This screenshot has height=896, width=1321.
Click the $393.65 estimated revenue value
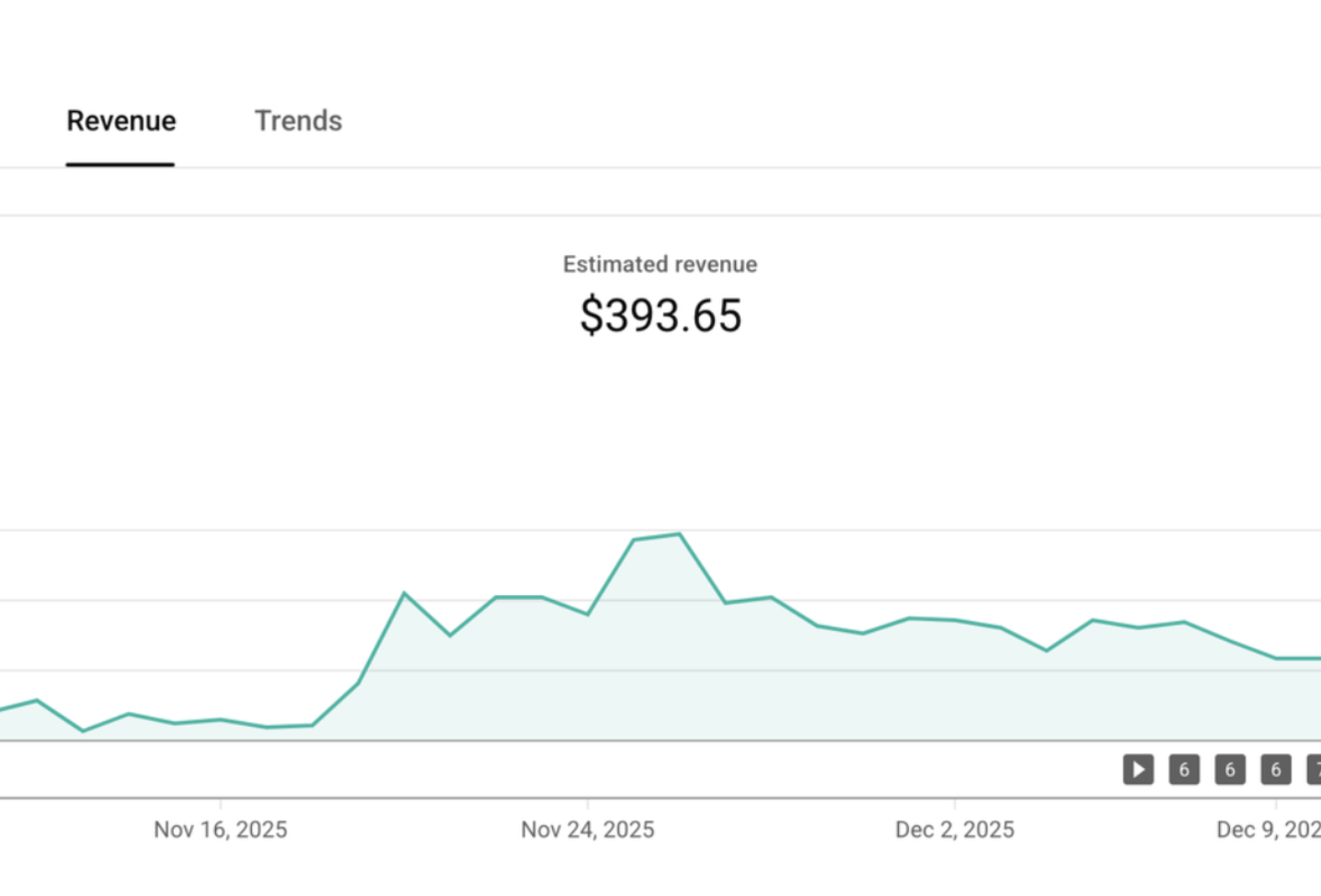(660, 316)
